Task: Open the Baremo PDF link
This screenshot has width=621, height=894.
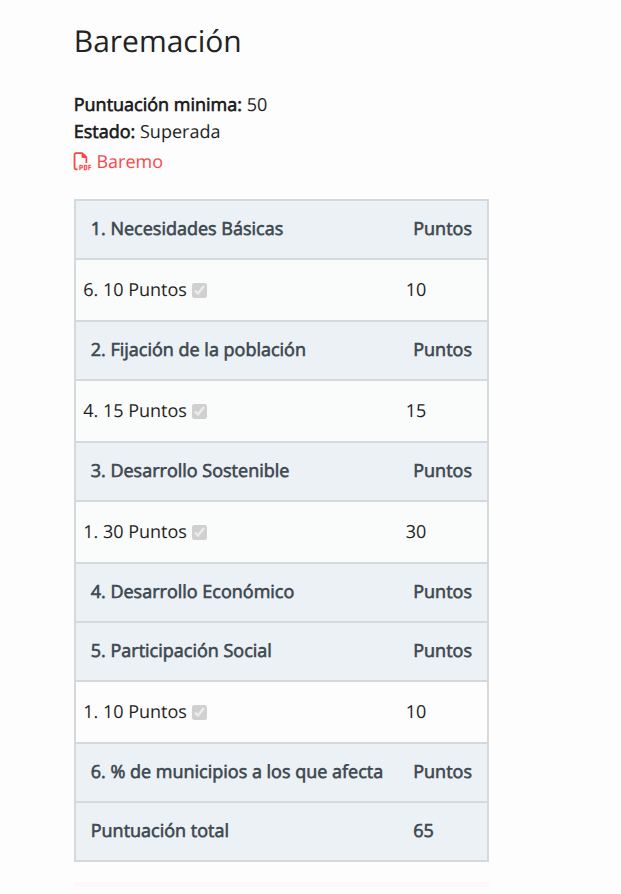Action: pos(129,162)
